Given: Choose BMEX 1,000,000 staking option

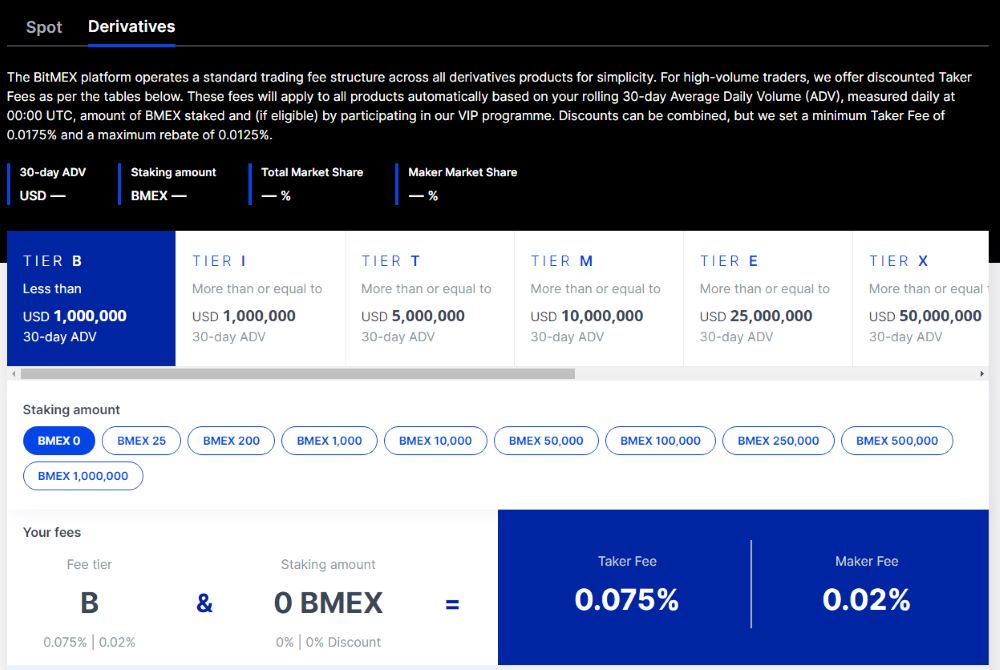Looking at the screenshot, I should point(83,476).
